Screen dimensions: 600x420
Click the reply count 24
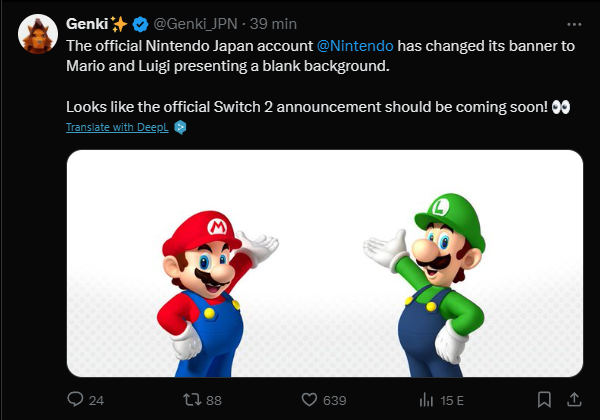pos(96,400)
